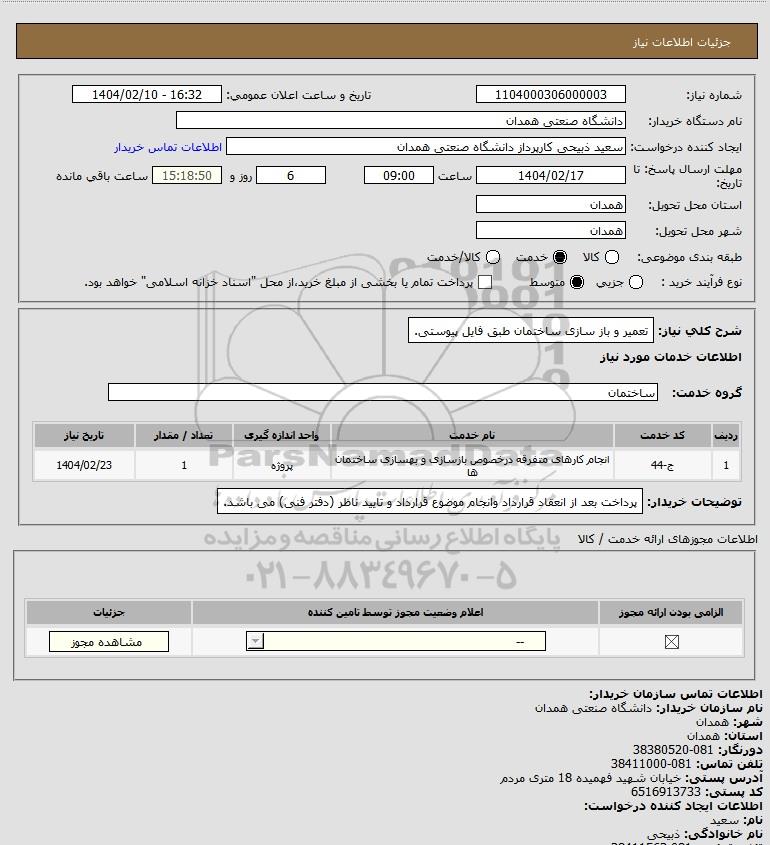Click the buyer name field دانشگاه صنعتی همدان
Screen dimensions: 770x845
[x=401, y=120]
